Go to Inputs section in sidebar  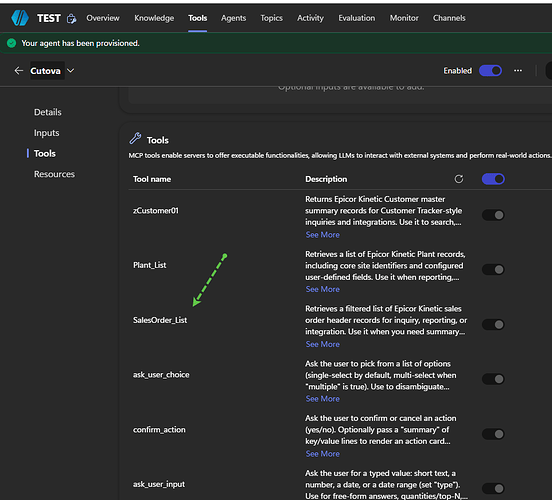point(46,133)
